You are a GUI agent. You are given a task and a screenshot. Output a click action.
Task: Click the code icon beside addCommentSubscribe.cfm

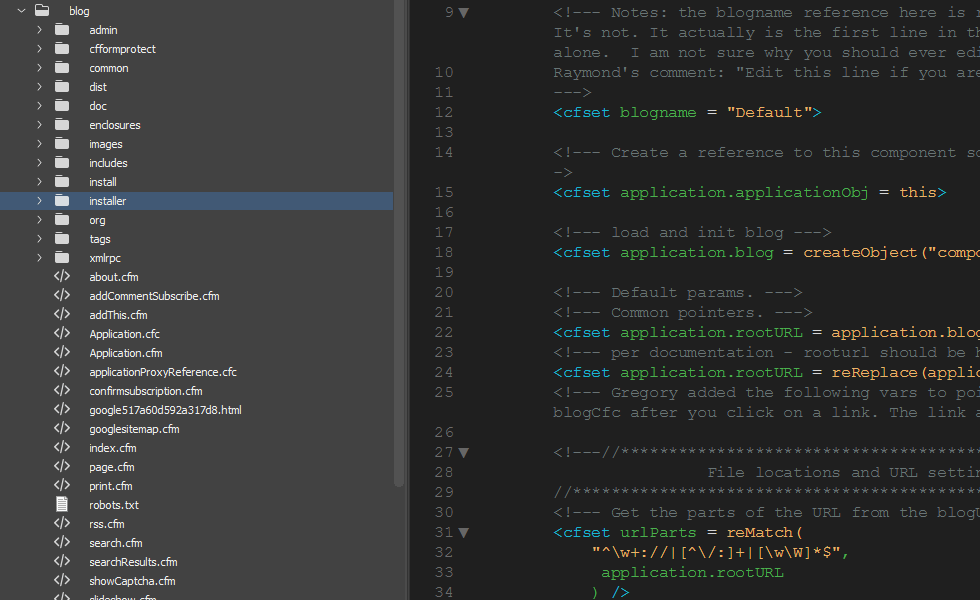(x=62, y=295)
